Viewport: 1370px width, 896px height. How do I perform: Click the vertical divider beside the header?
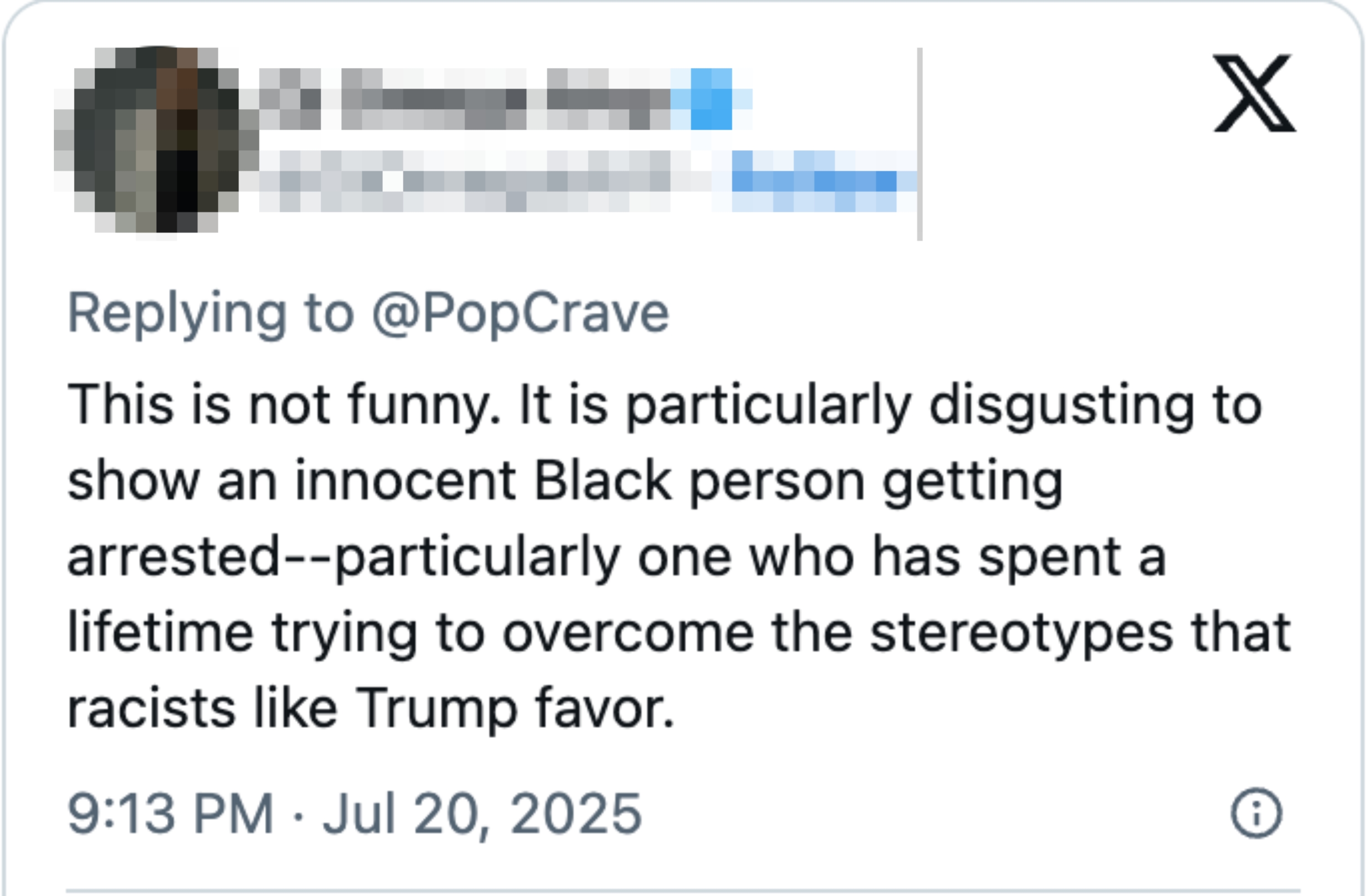[x=920, y=144]
